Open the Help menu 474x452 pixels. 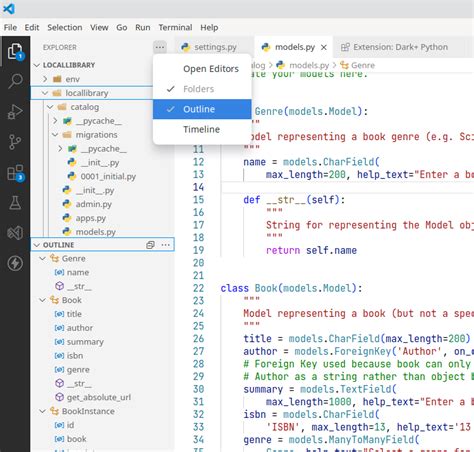[x=209, y=27]
